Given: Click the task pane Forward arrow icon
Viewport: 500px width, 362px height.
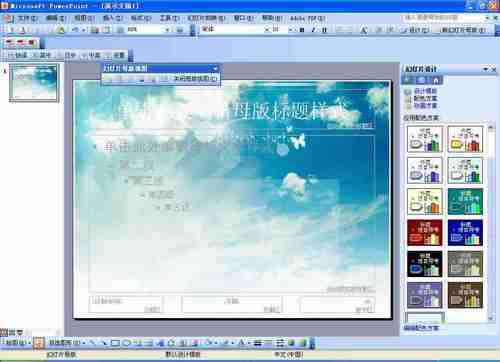Looking at the screenshot, I should tap(422, 80).
